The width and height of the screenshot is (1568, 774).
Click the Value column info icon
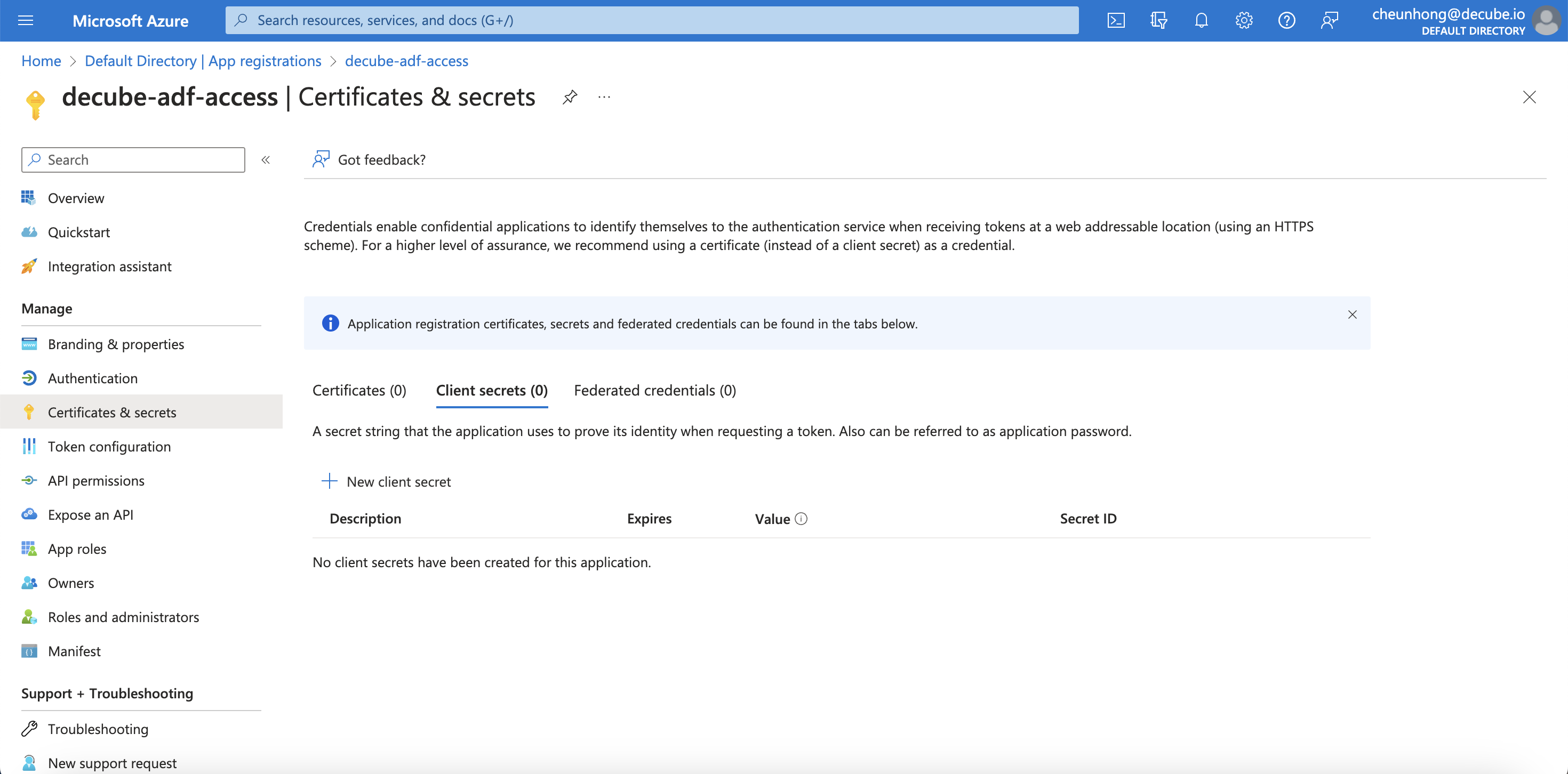[x=801, y=519]
